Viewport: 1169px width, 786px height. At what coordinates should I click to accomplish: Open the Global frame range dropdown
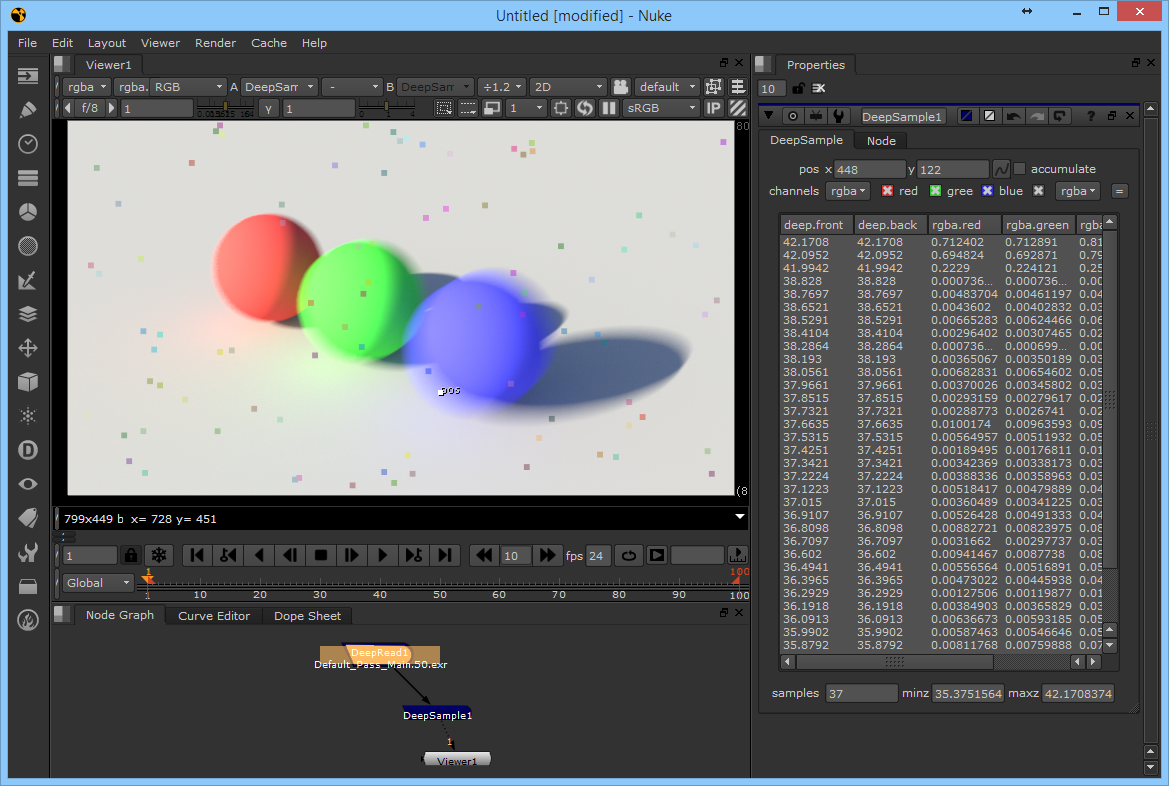pyautogui.click(x=98, y=583)
